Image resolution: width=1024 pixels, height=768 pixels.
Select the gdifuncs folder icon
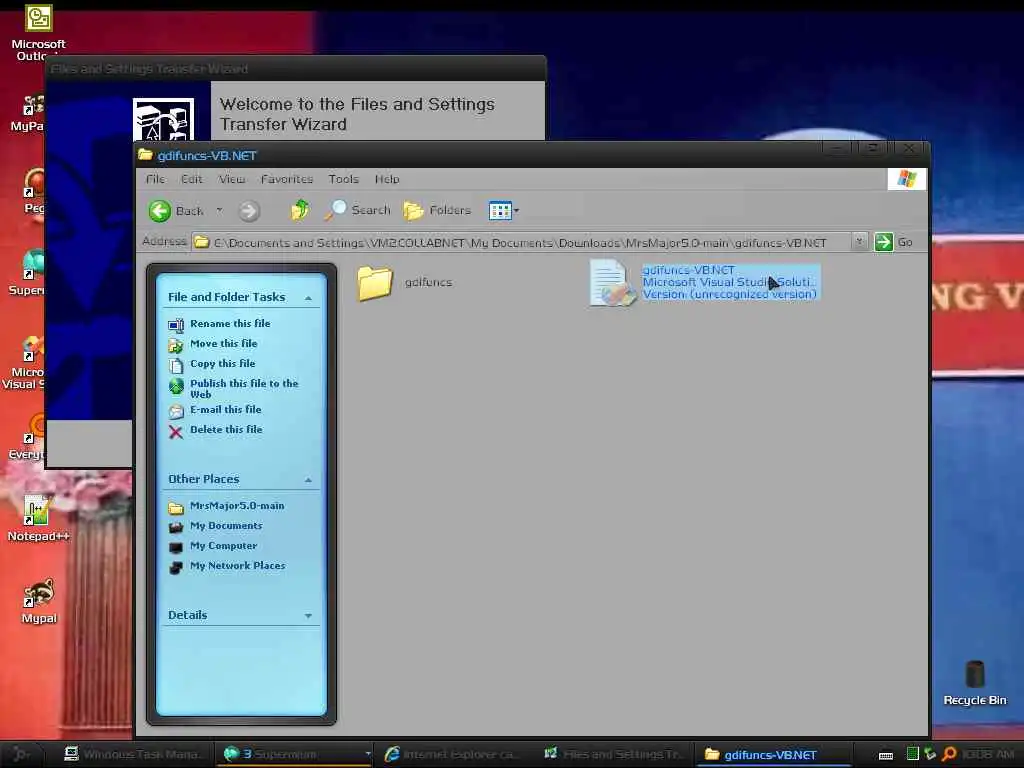click(374, 283)
